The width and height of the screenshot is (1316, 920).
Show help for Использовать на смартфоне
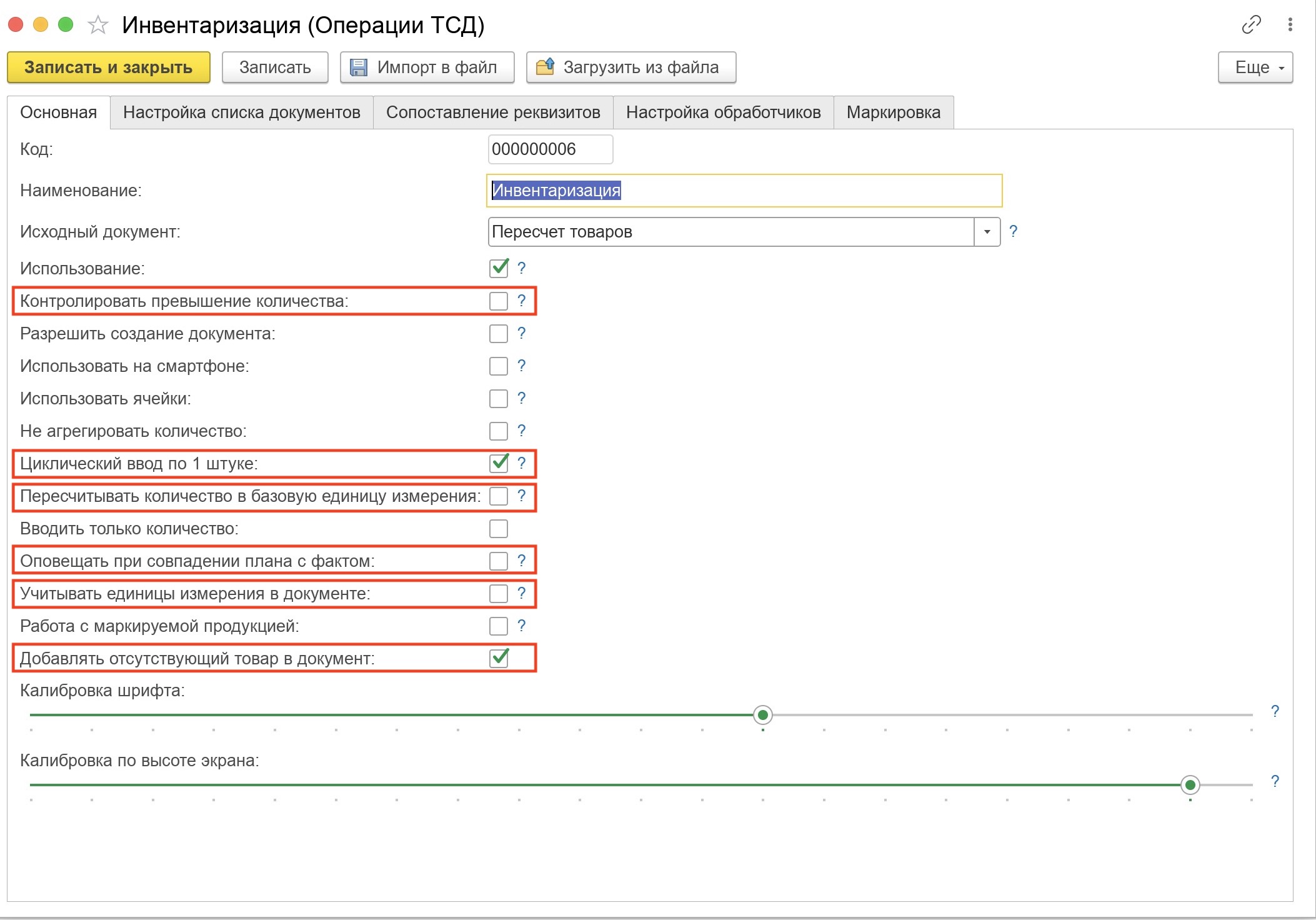521,366
